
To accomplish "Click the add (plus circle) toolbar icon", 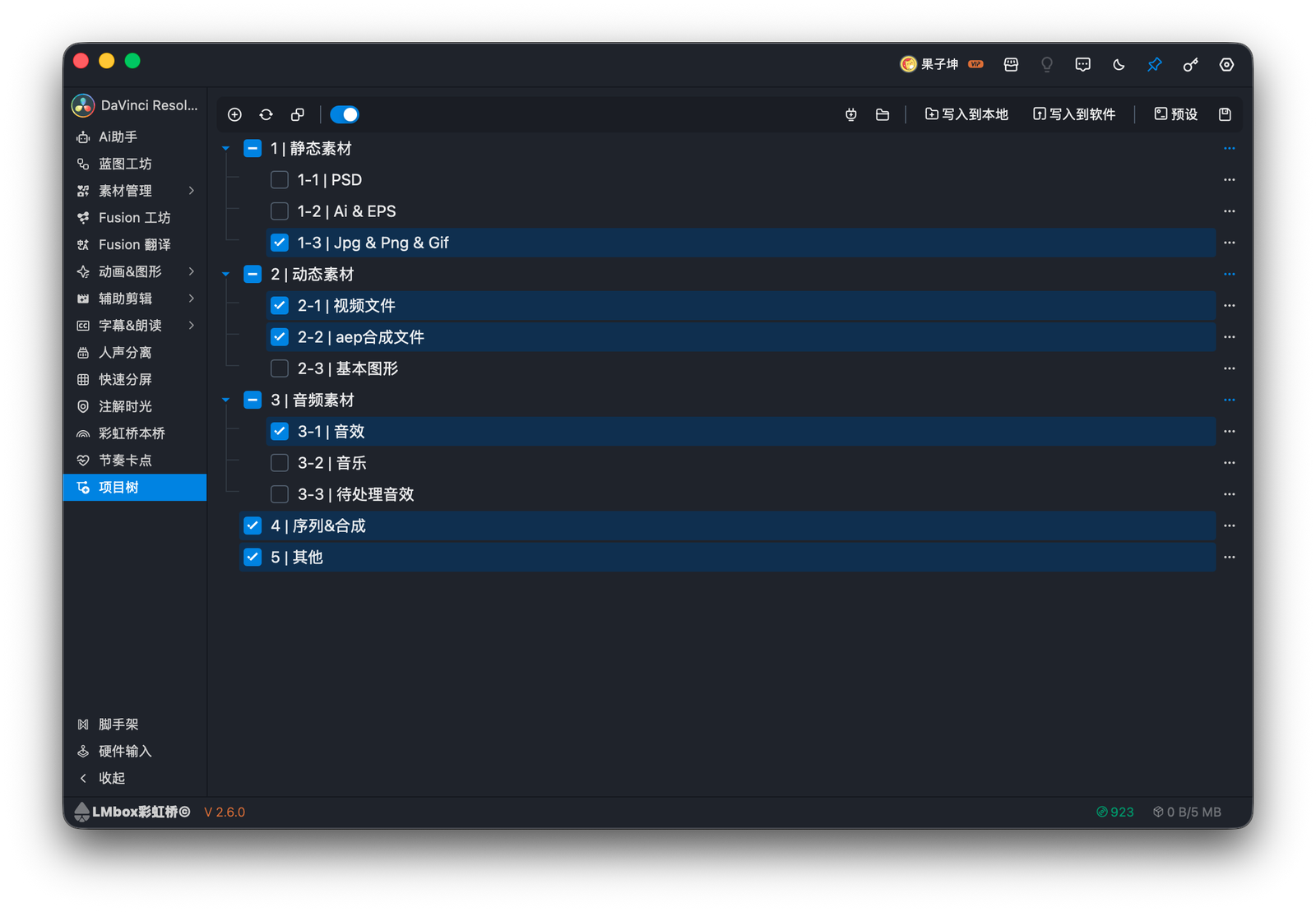I will pos(234,114).
